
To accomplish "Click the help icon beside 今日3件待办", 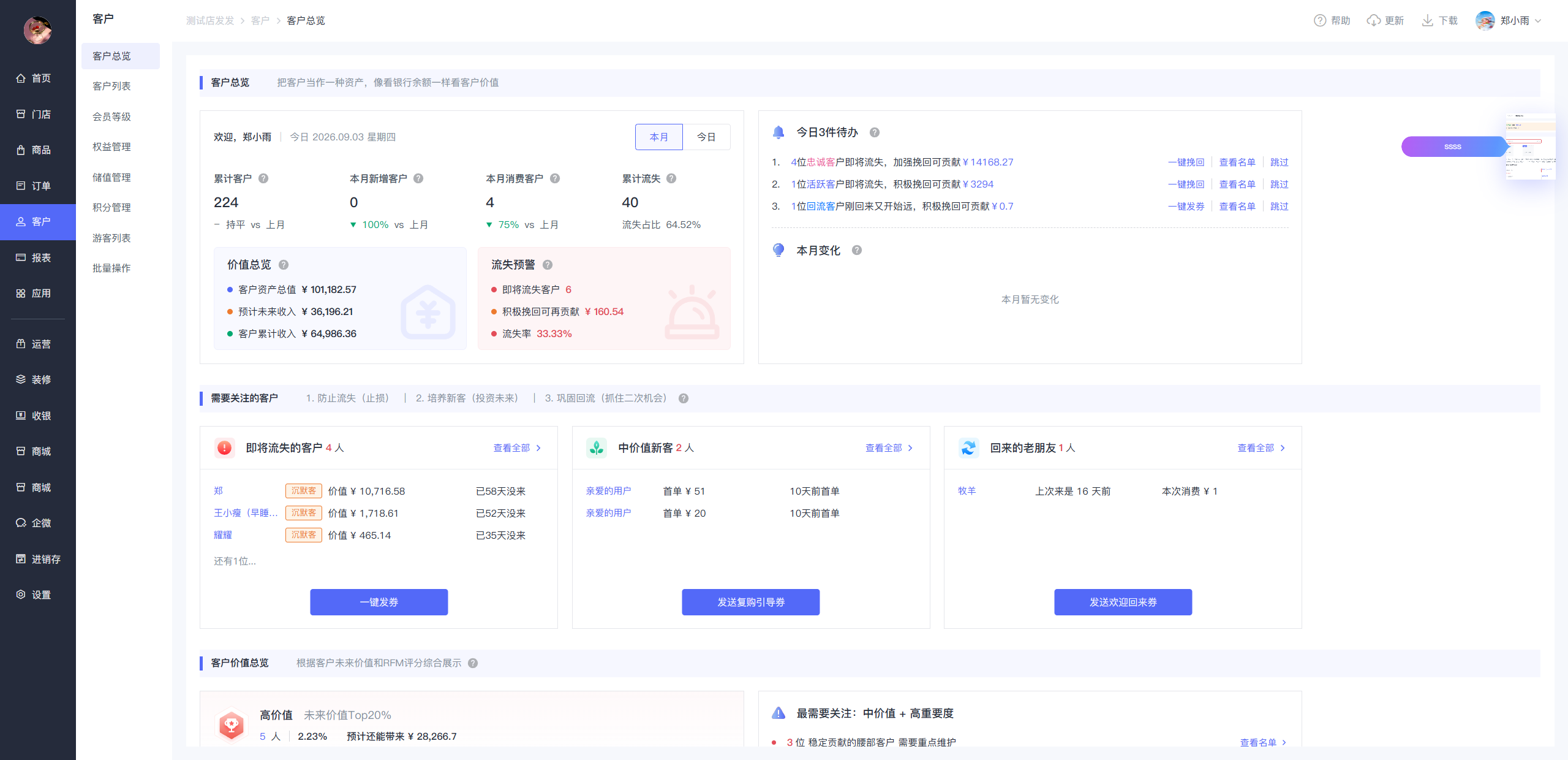I will pyautogui.click(x=875, y=132).
